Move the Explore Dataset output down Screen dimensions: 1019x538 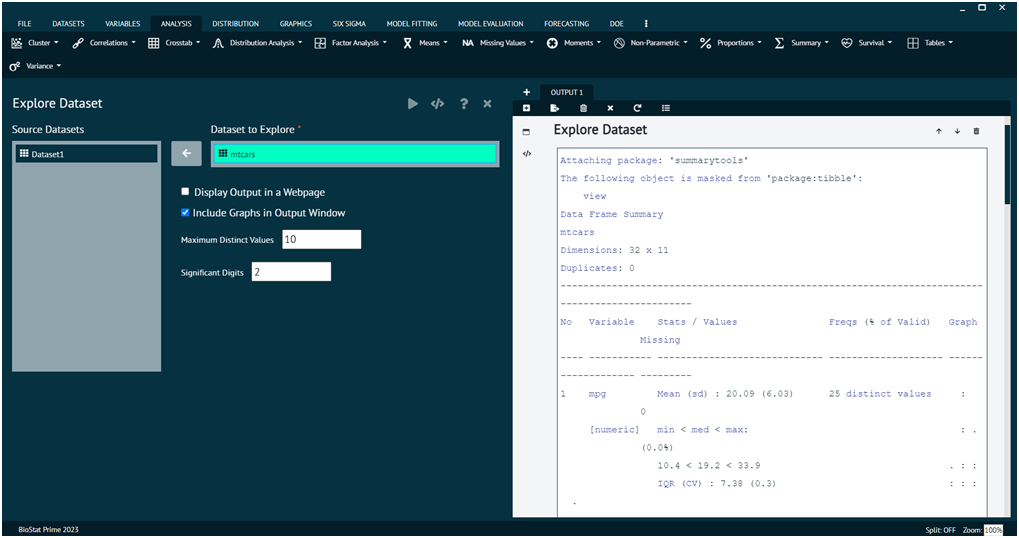click(x=957, y=131)
